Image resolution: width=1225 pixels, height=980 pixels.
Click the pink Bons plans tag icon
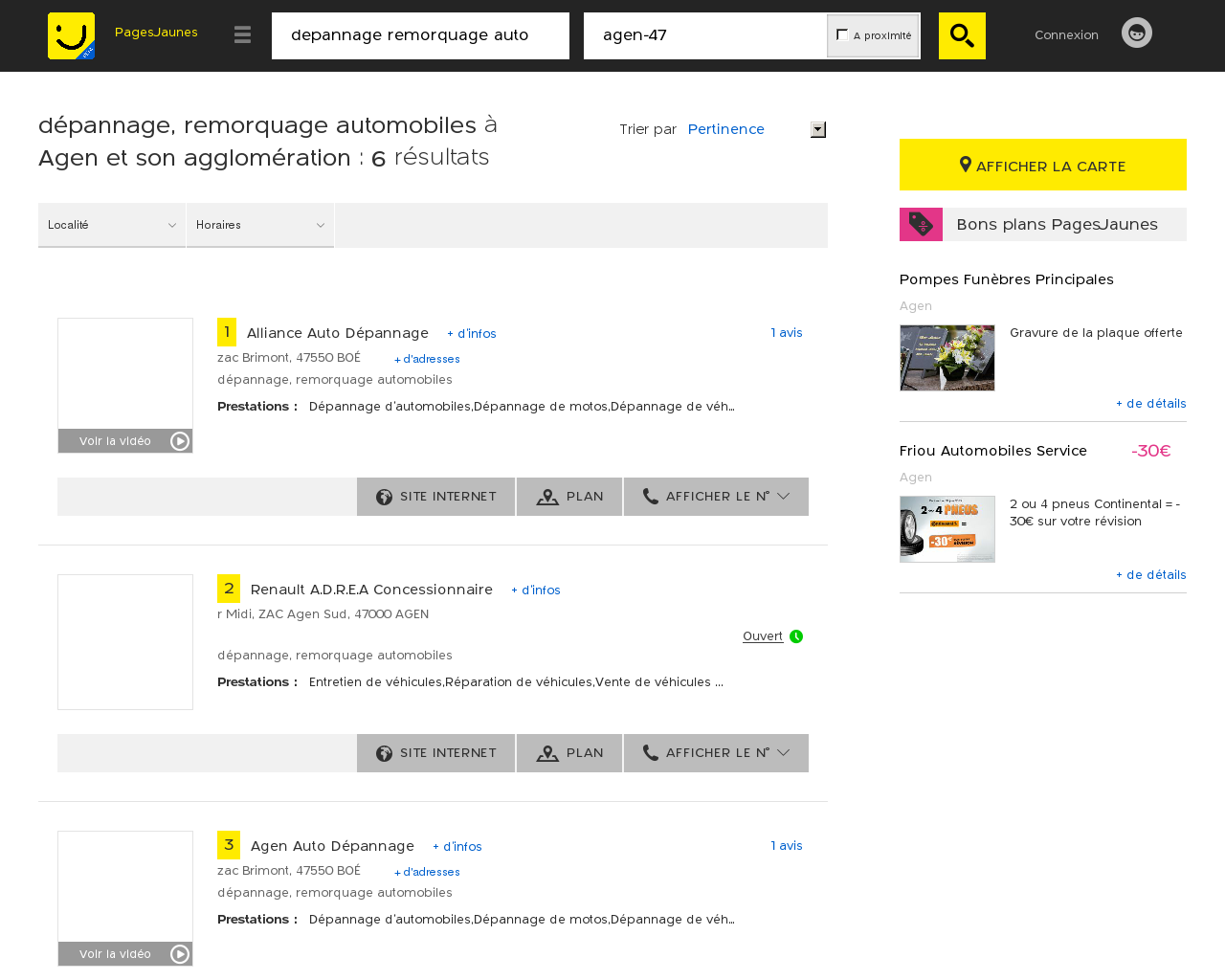(921, 224)
